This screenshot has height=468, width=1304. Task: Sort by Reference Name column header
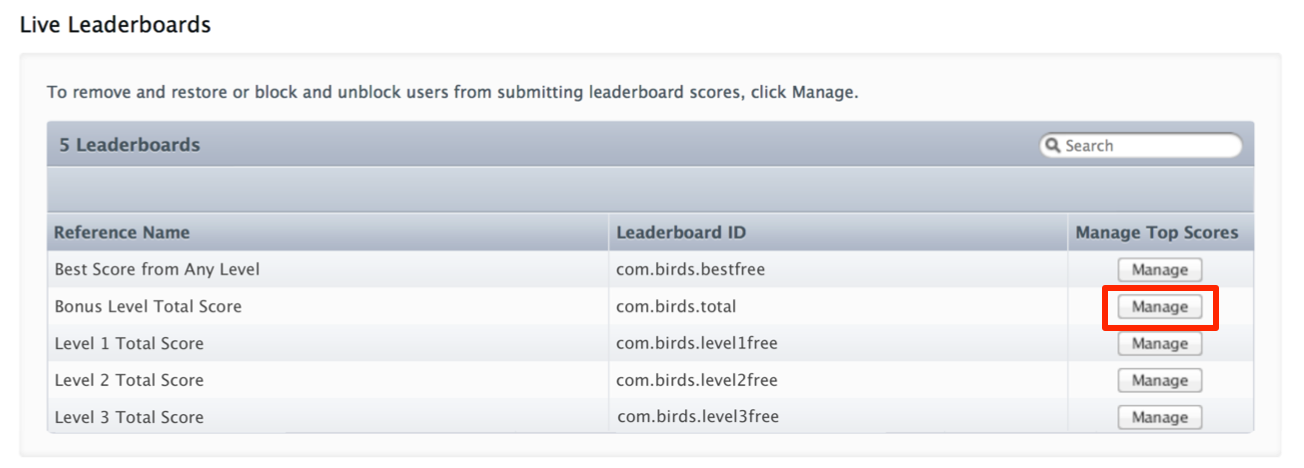pos(328,232)
